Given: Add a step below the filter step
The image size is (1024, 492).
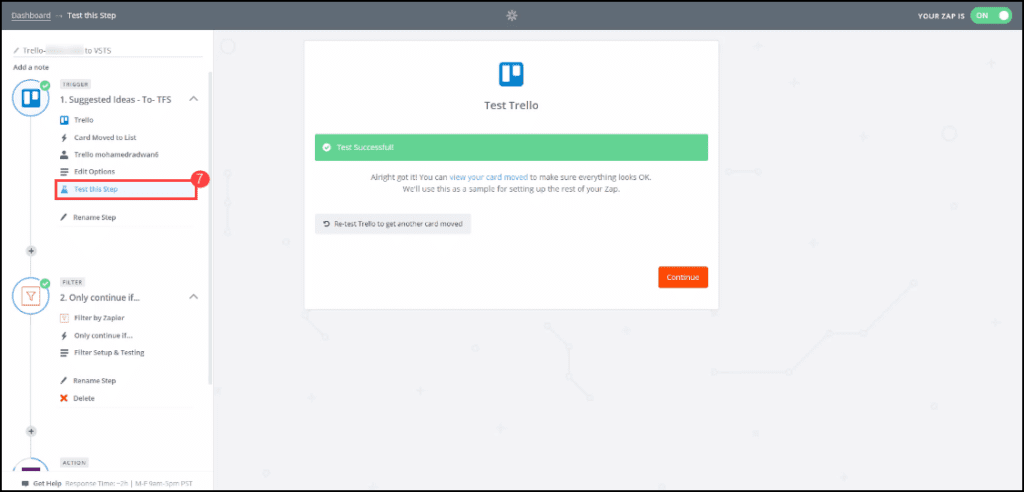Looking at the screenshot, I should [31, 431].
